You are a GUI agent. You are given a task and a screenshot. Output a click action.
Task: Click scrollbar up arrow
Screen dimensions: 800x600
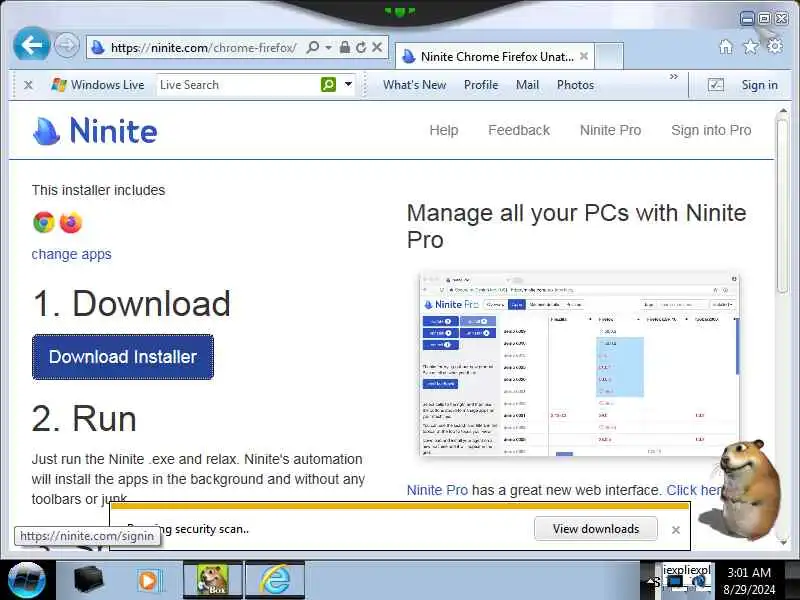[783, 110]
